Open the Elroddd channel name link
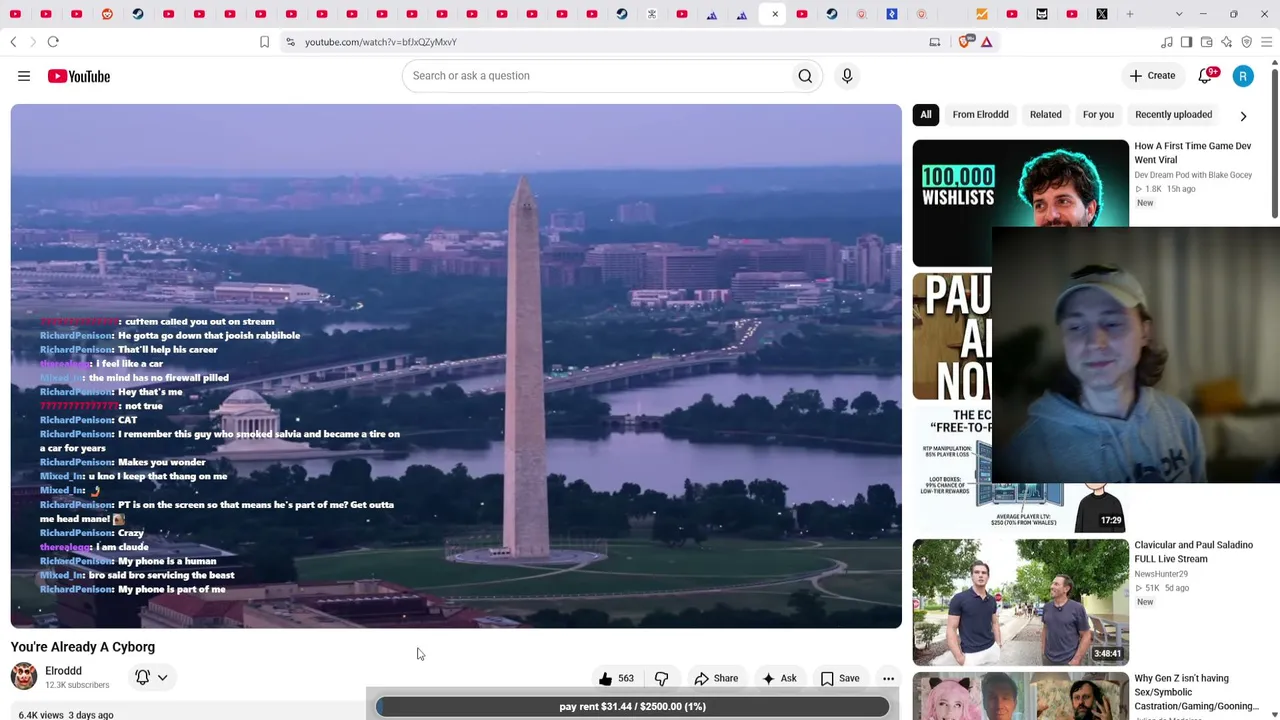This screenshot has width=1280, height=720. pos(63,671)
